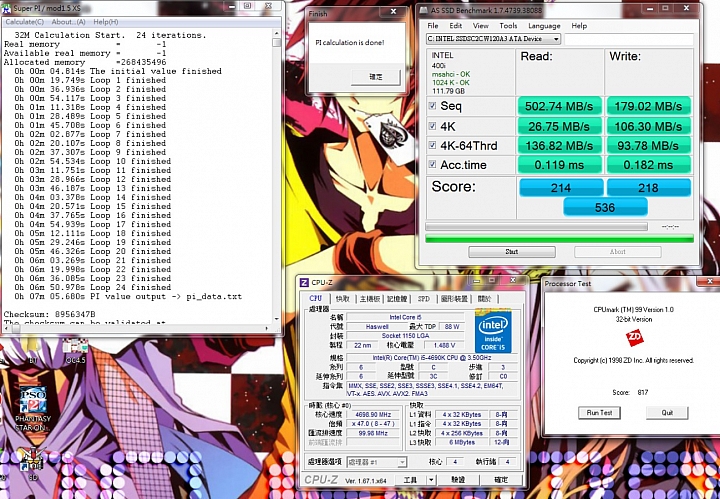Click Quit in Processor Test window
The image size is (720, 499).
coord(667,413)
